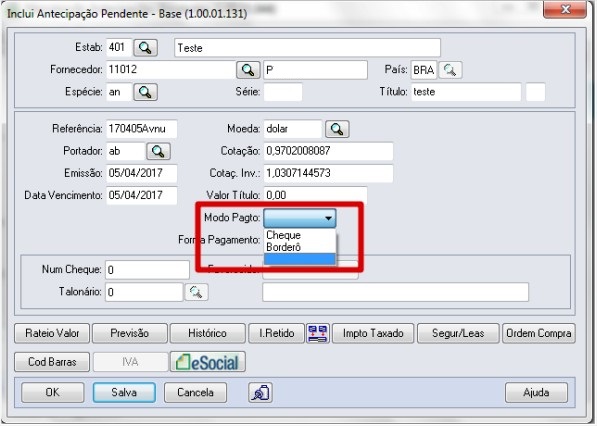
Task: Click the Cod Barras button
Action: coord(52,362)
